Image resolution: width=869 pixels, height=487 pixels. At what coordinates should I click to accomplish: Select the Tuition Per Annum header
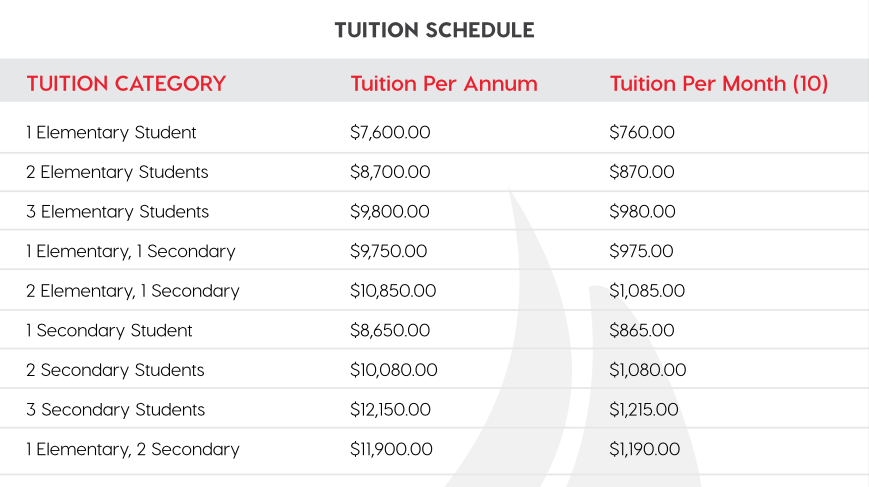(x=444, y=84)
